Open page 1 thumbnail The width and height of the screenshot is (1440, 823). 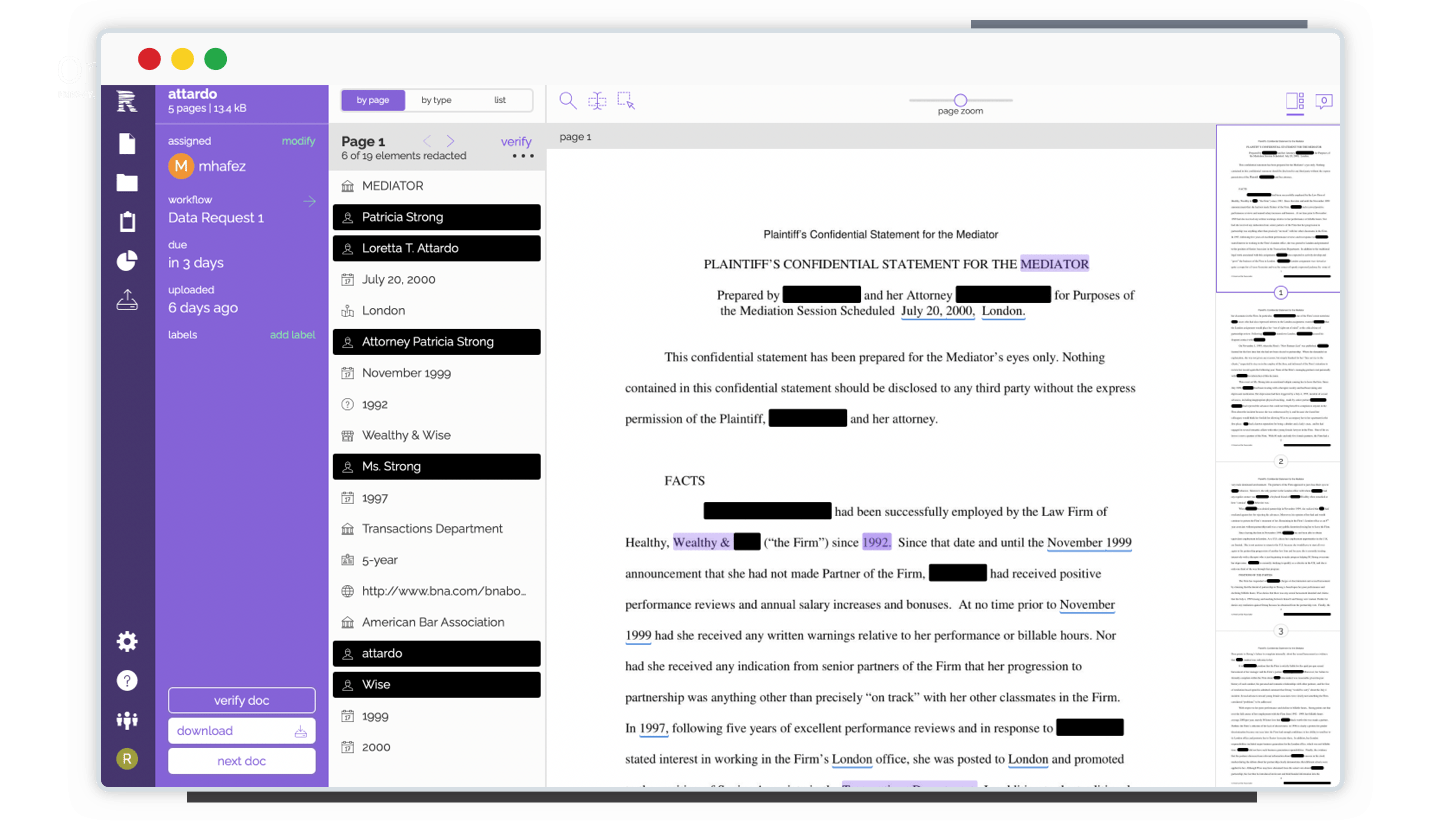tap(1279, 208)
